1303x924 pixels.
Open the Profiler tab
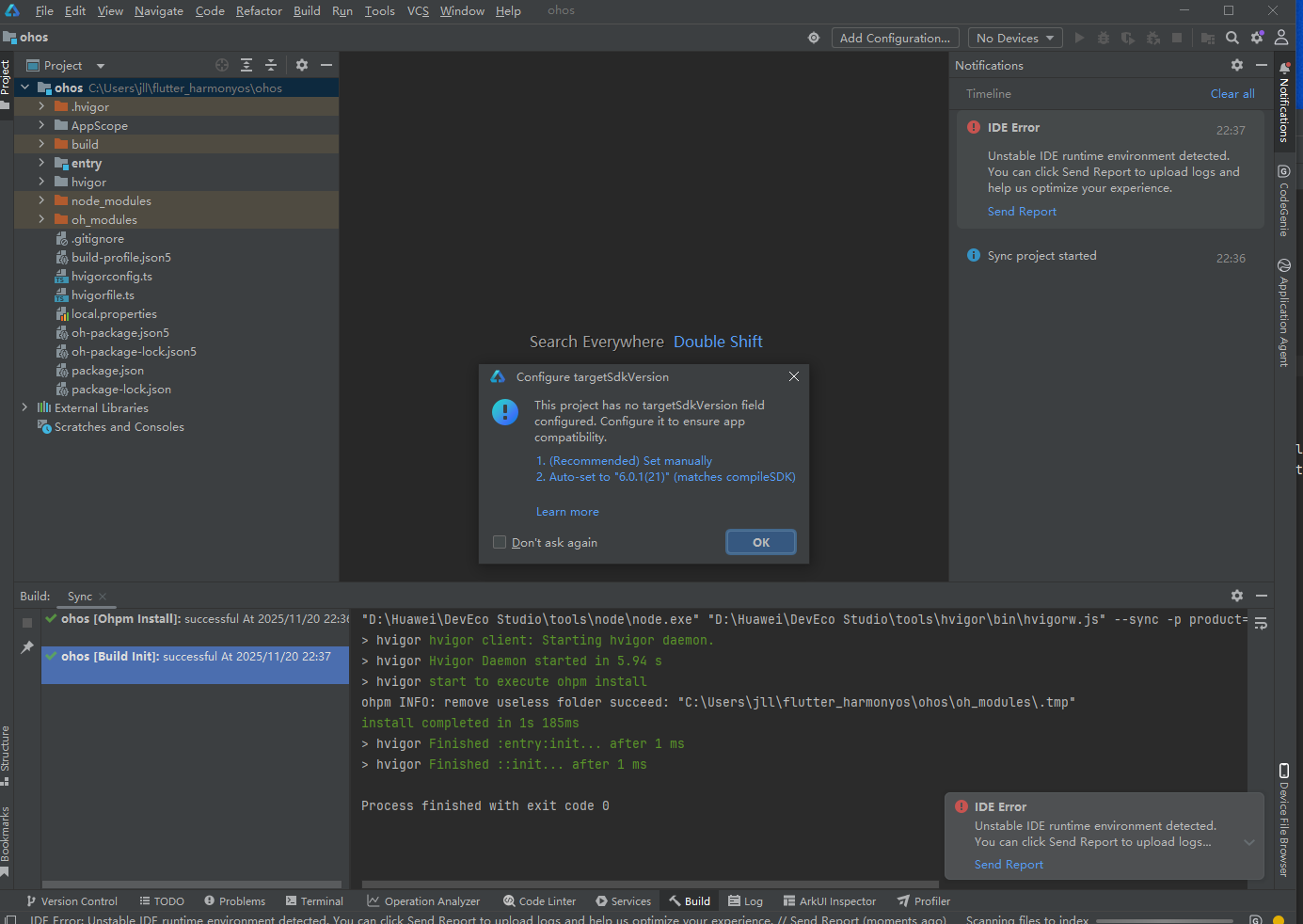(924, 900)
